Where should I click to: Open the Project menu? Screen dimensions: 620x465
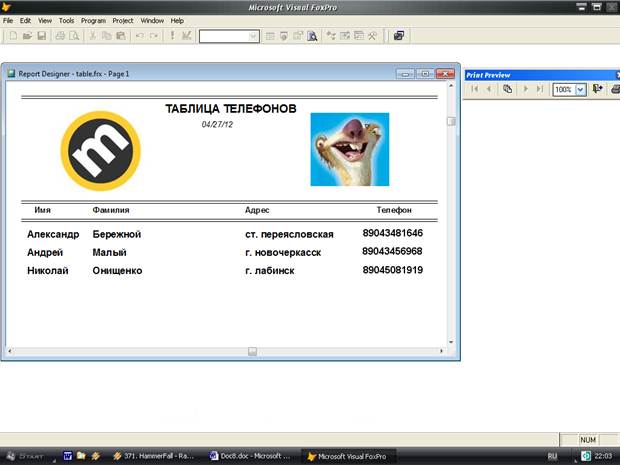click(x=123, y=21)
